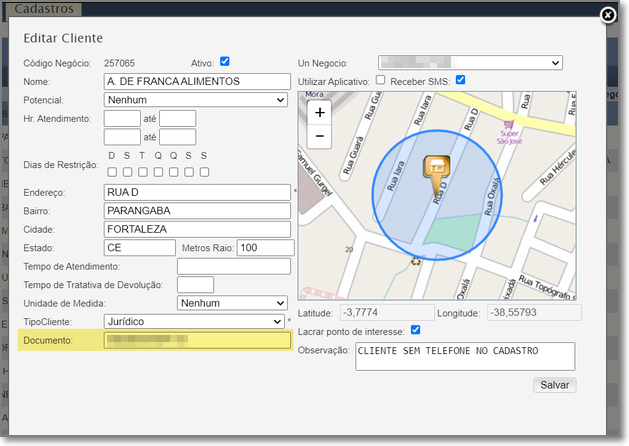The width and height of the screenshot is (629, 446).
Task: Check the first Q restriction day box
Action: coord(158,172)
